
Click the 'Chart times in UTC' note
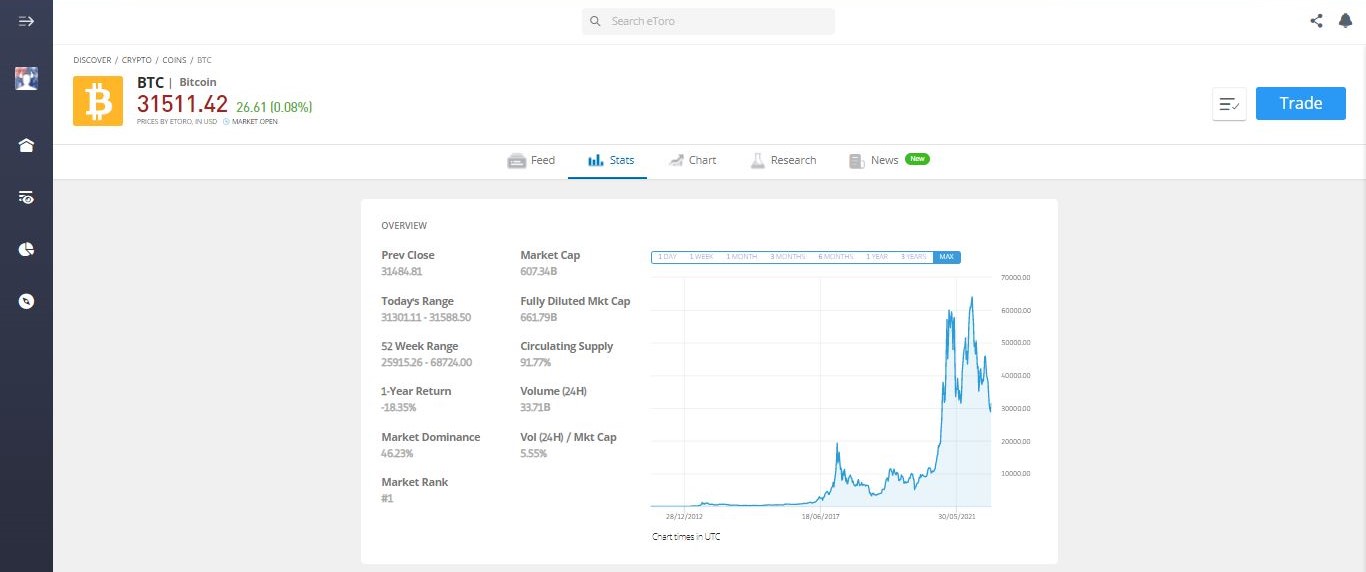(686, 537)
